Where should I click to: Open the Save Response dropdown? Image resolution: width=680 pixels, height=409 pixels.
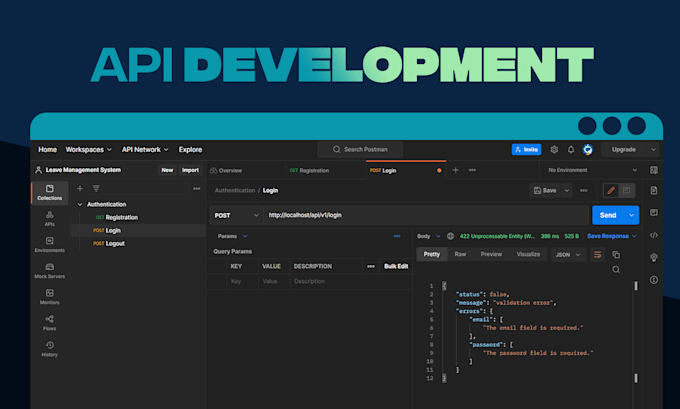coord(612,236)
